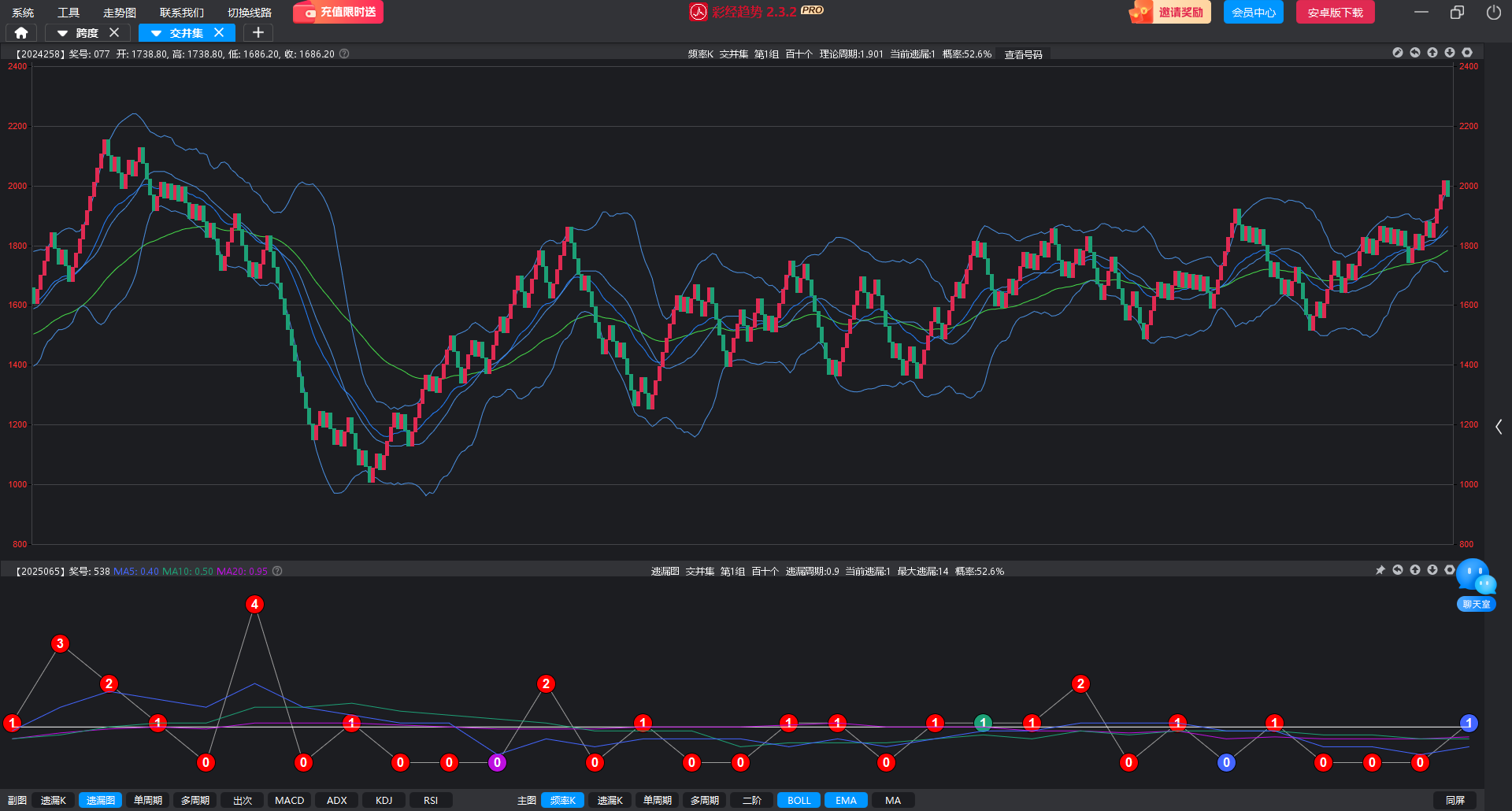
Task: Toggle sub chart 出次 option
Action: [243, 800]
